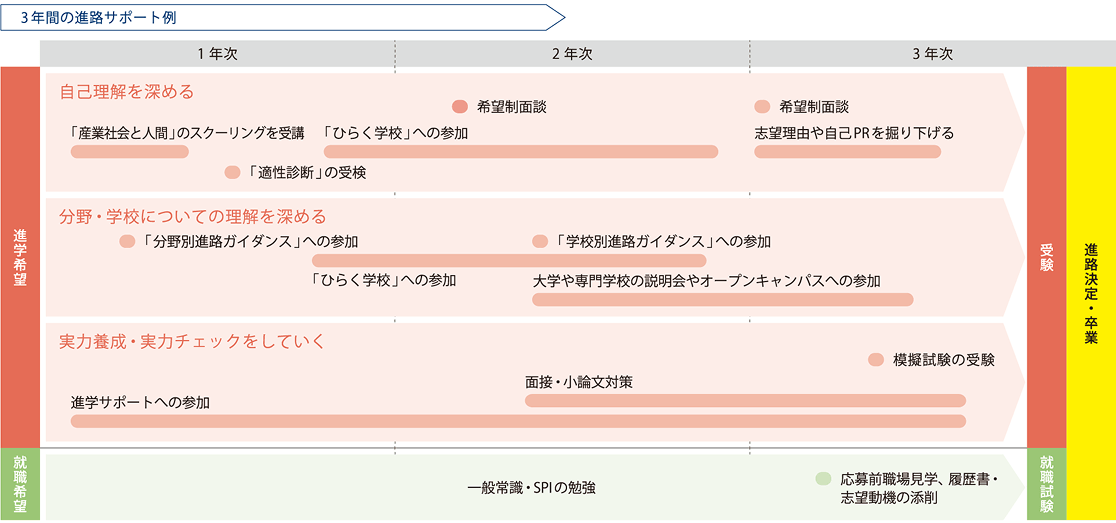The image size is (1116, 523).
Task: Select the 2年次 column header
Action: pos(572,53)
